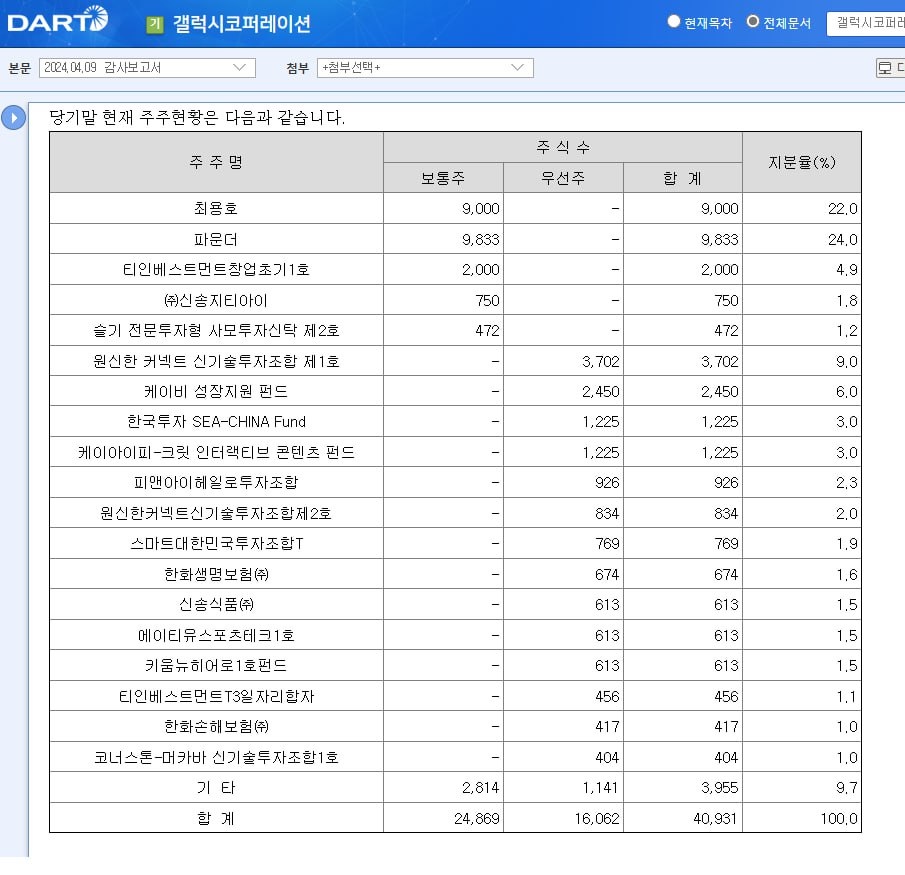Click 티인베스트먼트T3일자리합자 row name
This screenshot has width=905, height=875.
point(216,697)
